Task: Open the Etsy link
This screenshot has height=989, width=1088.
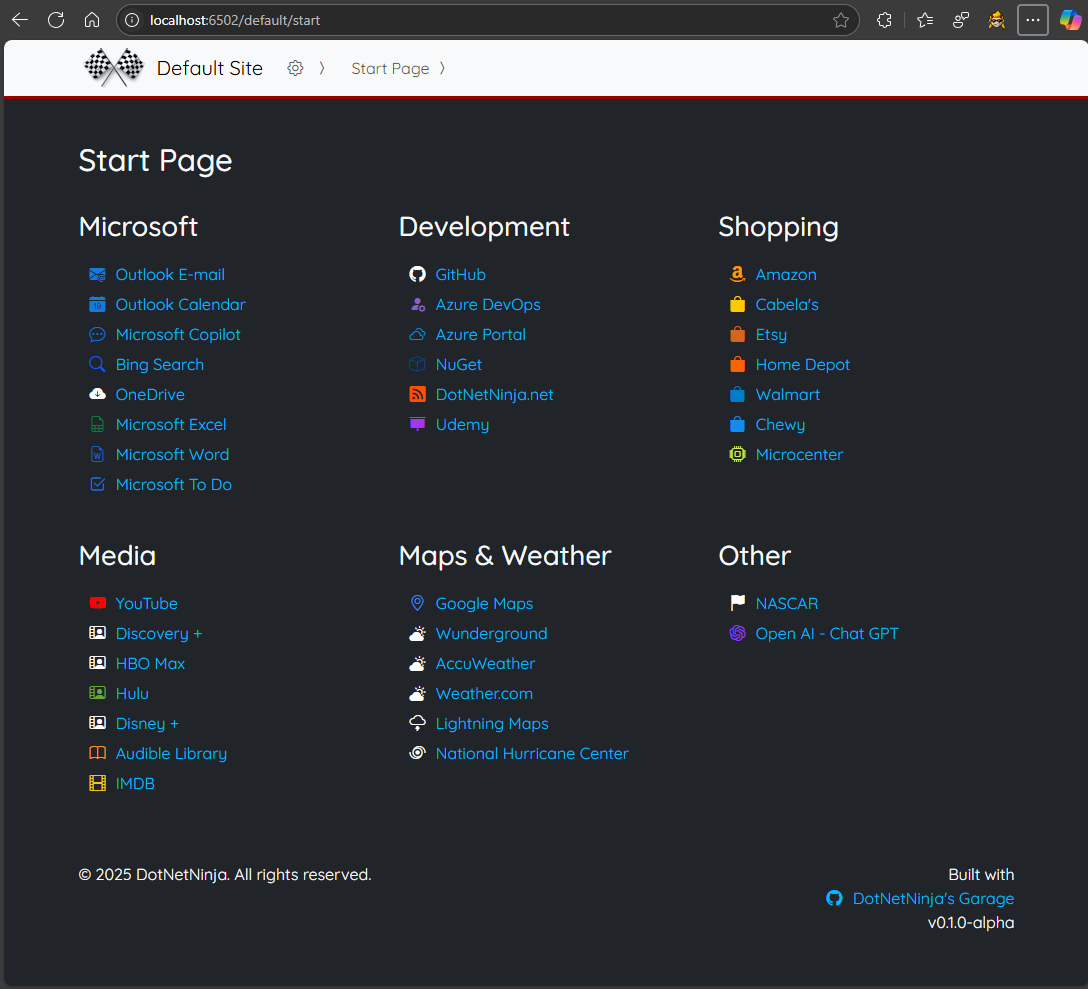Action: coord(771,335)
